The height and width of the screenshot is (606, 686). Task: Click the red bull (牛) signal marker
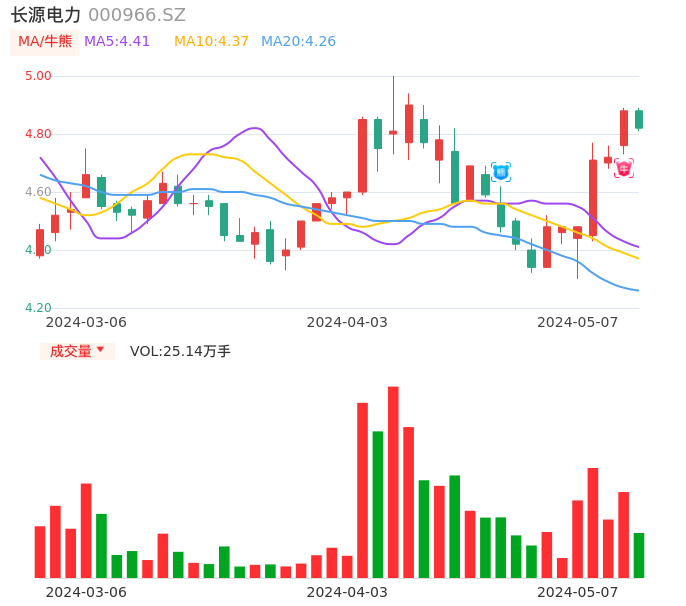tap(624, 168)
